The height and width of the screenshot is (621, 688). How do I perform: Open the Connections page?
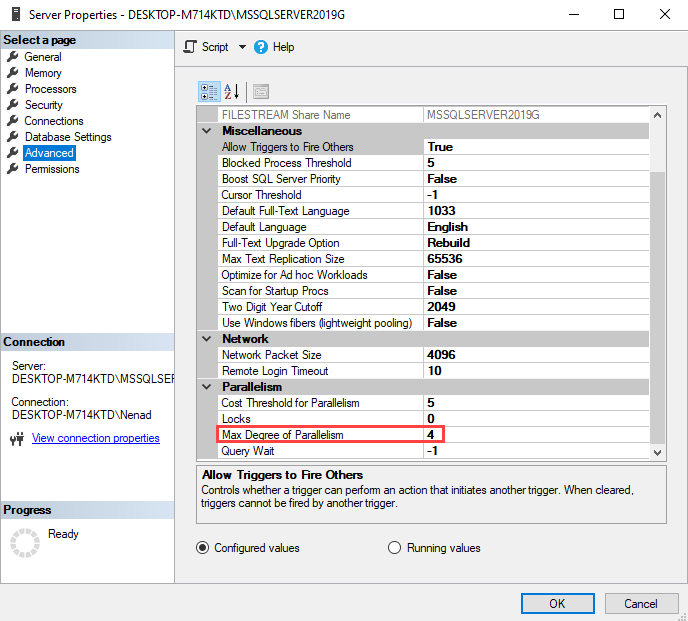click(x=54, y=121)
